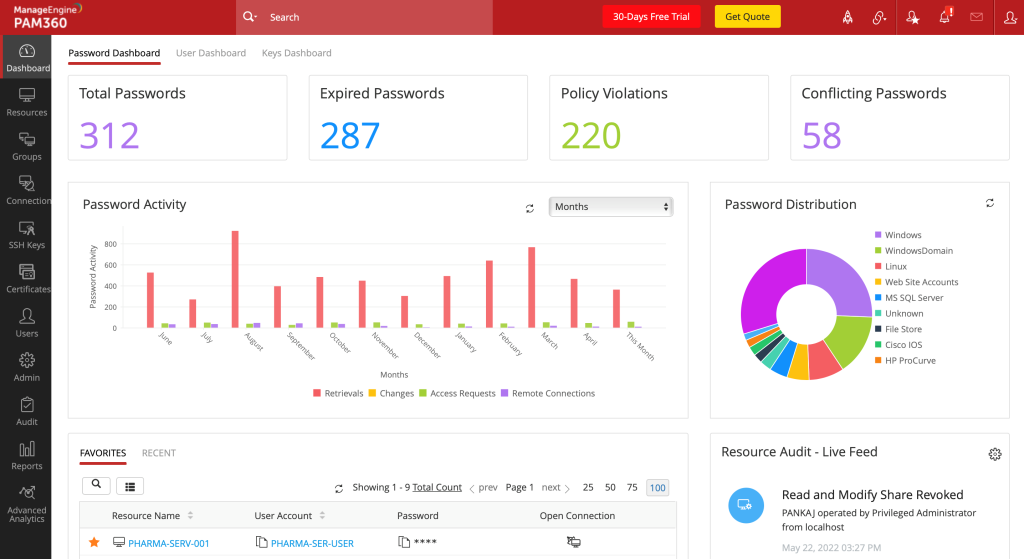This screenshot has width=1024, height=559.
Task: Click the Get Quote button
Action: pyautogui.click(x=747, y=17)
